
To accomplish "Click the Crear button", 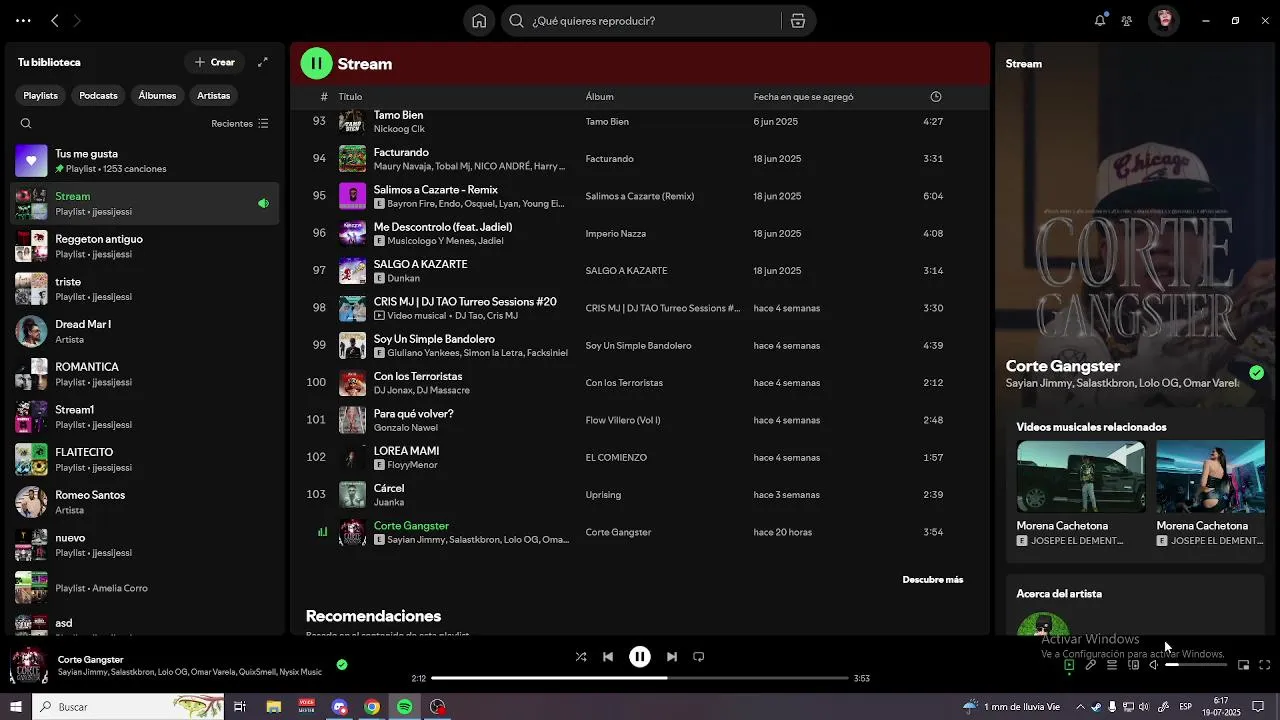I will tap(215, 62).
